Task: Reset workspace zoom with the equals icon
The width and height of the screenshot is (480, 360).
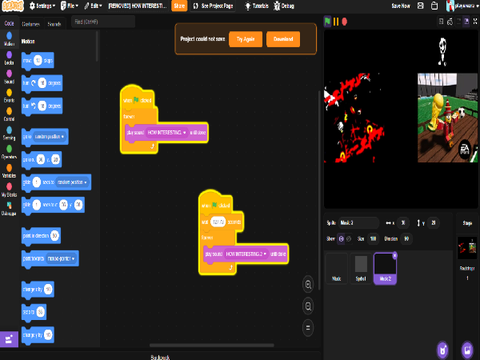Action: click(x=308, y=328)
